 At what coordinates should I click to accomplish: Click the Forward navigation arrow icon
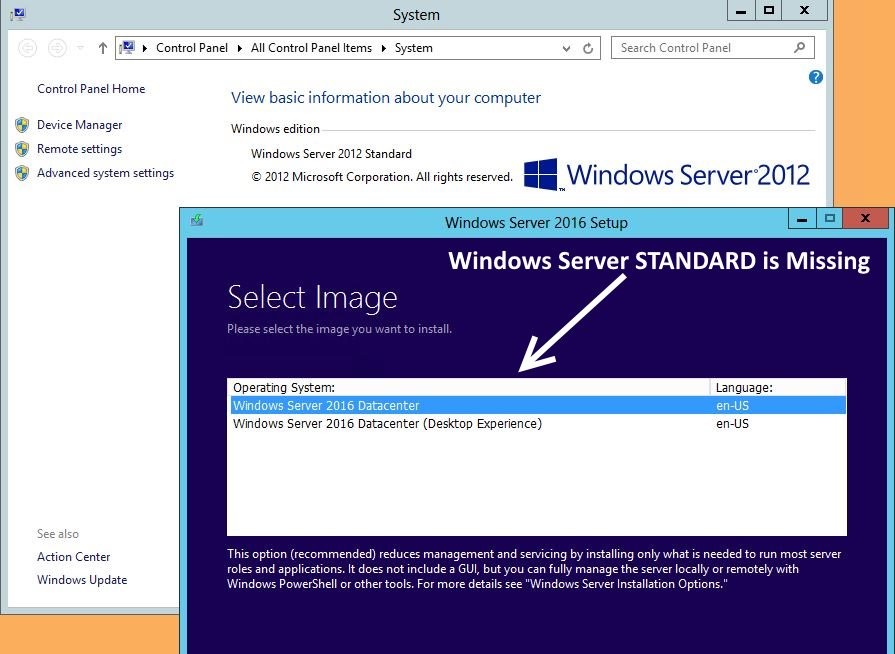57,48
